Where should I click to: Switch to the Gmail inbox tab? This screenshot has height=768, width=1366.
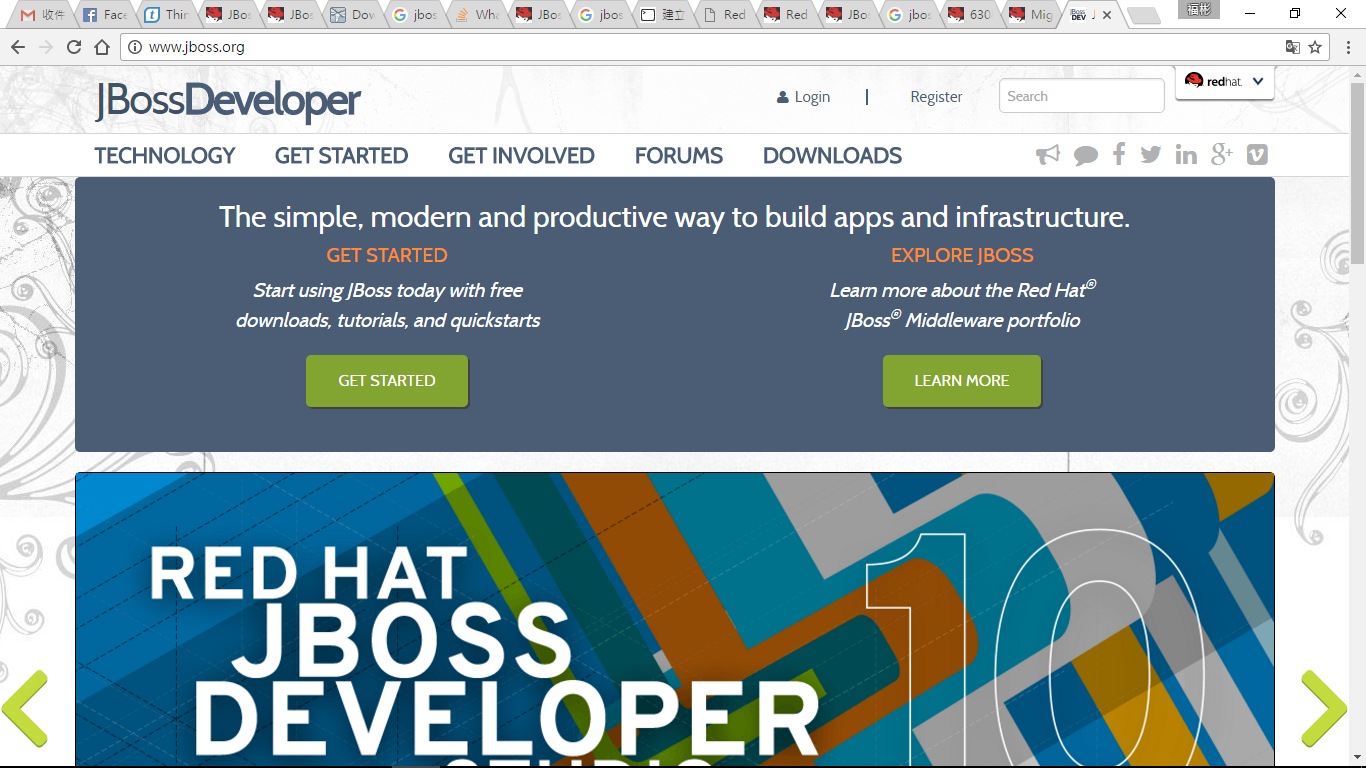(43, 15)
